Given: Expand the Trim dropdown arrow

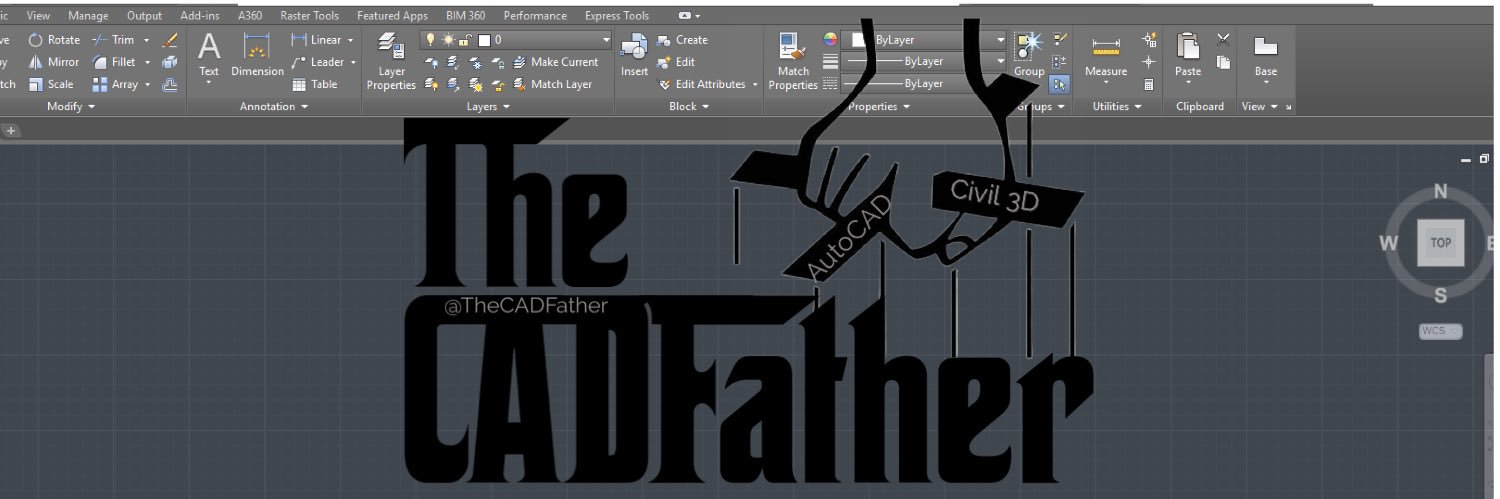Looking at the screenshot, I should (x=146, y=40).
